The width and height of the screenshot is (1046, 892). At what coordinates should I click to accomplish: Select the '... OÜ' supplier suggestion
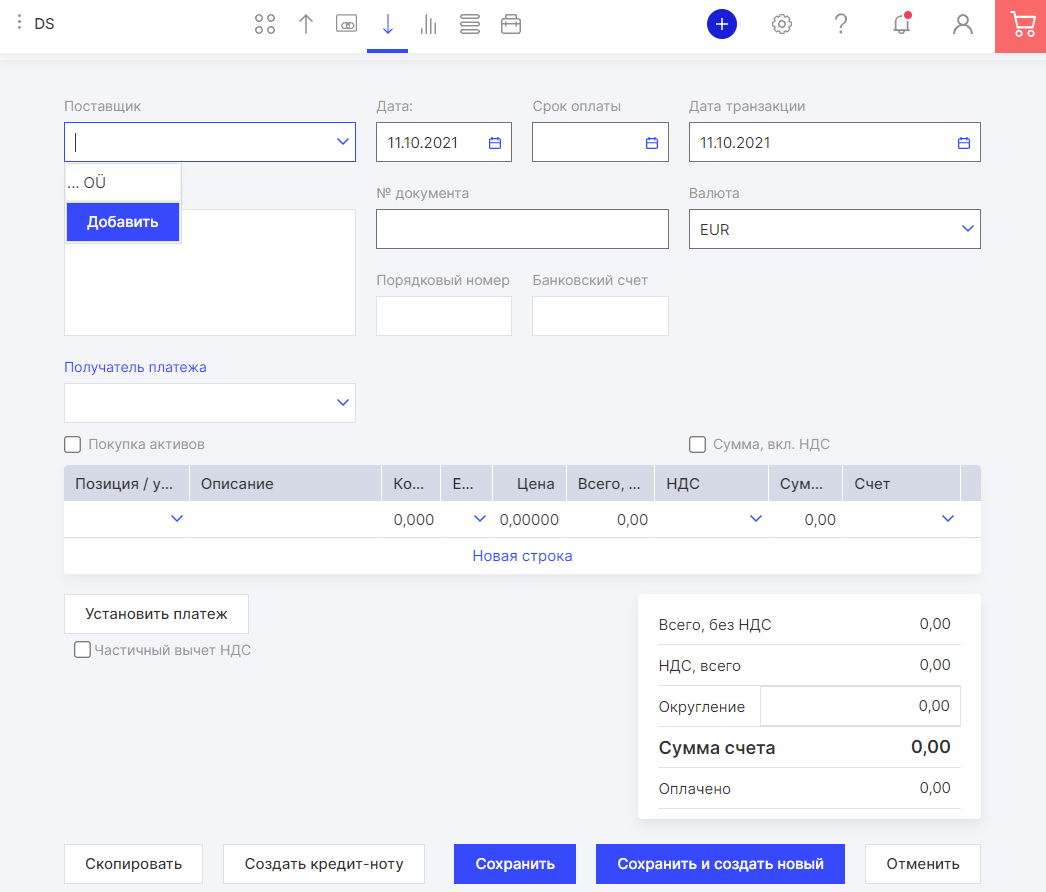[123, 182]
